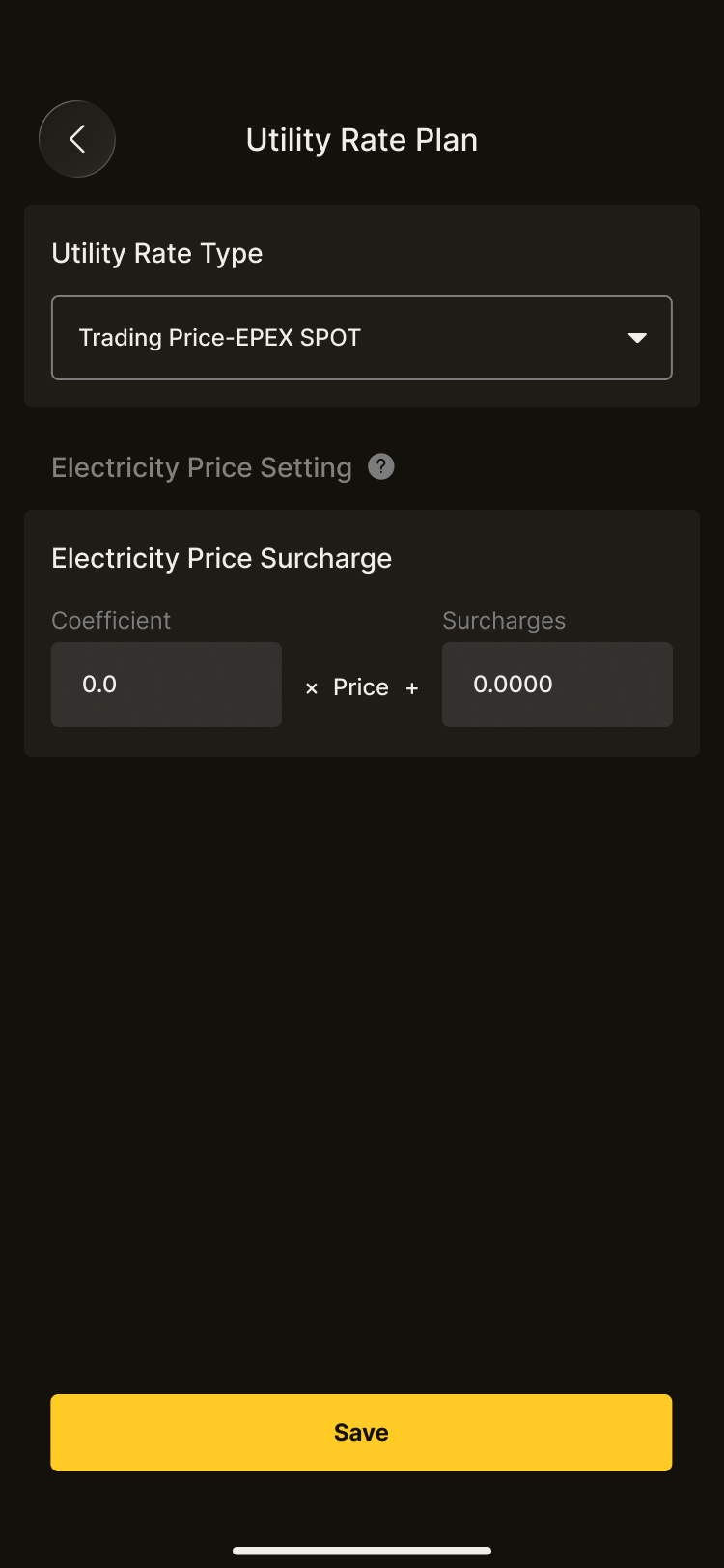The image size is (724, 1568).
Task: Click the plus sign after Price
Action: [412, 688]
